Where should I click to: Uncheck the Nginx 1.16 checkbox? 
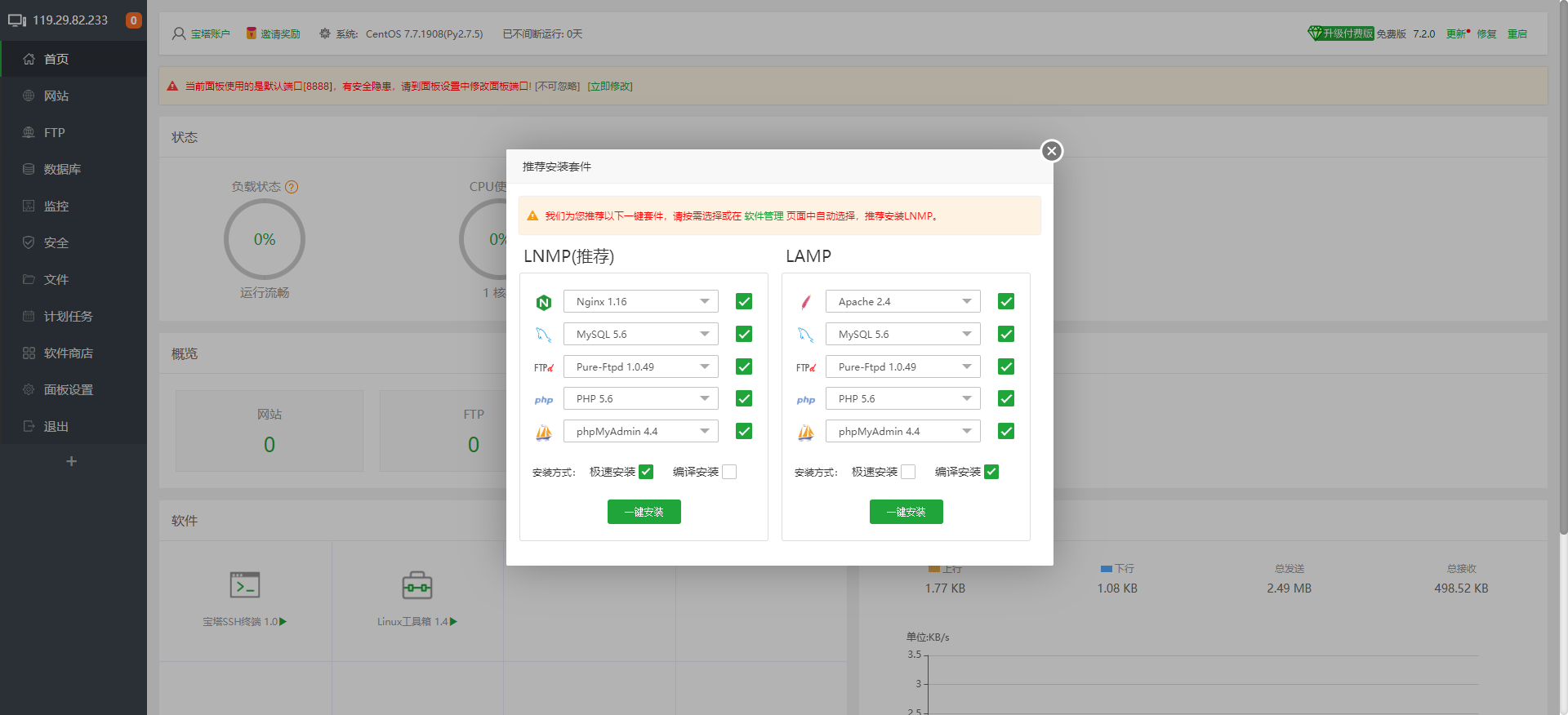744,301
